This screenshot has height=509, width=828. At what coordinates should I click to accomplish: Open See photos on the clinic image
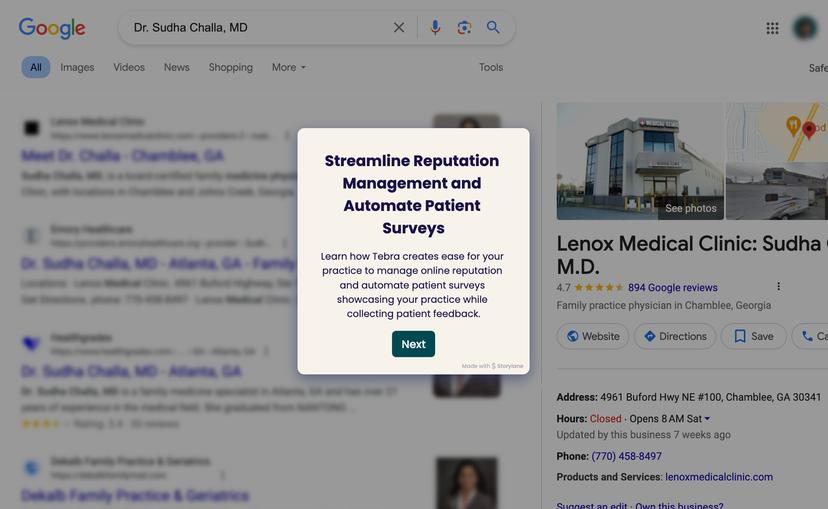click(691, 208)
